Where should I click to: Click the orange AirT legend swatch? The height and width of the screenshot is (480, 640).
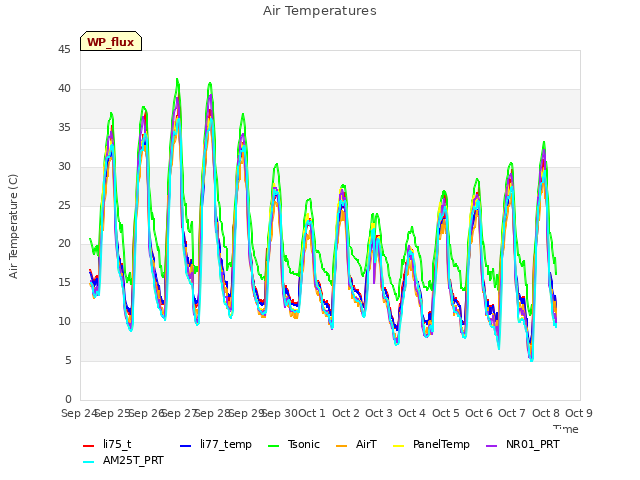342,446
